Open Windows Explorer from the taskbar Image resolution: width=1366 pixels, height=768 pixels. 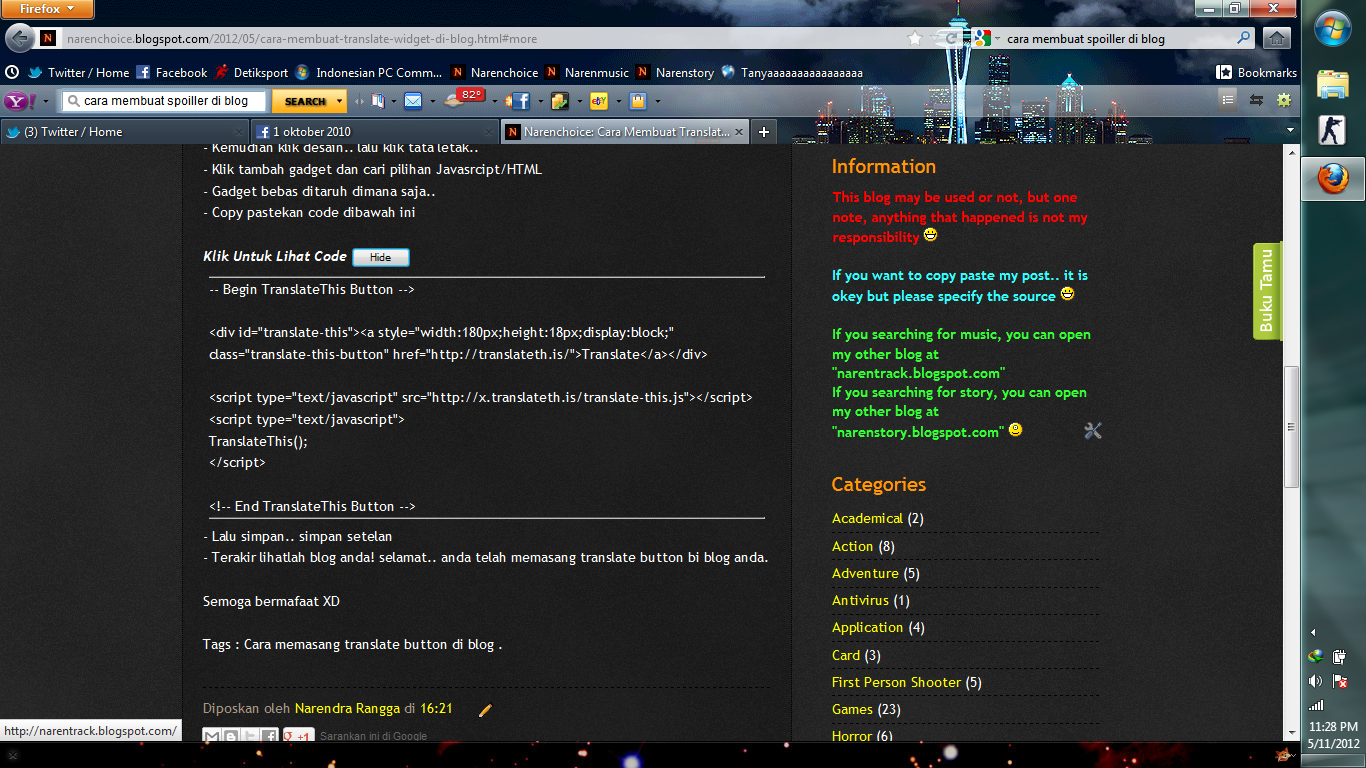[x=1333, y=84]
